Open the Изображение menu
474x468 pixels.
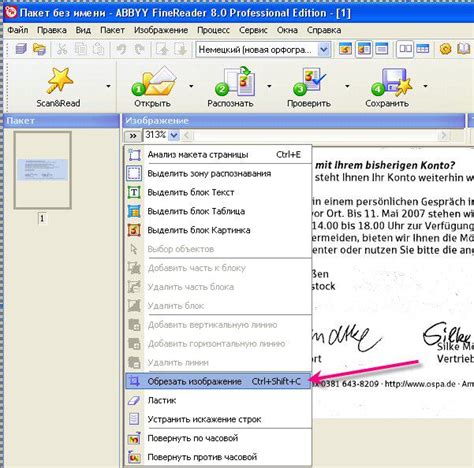coord(161,30)
